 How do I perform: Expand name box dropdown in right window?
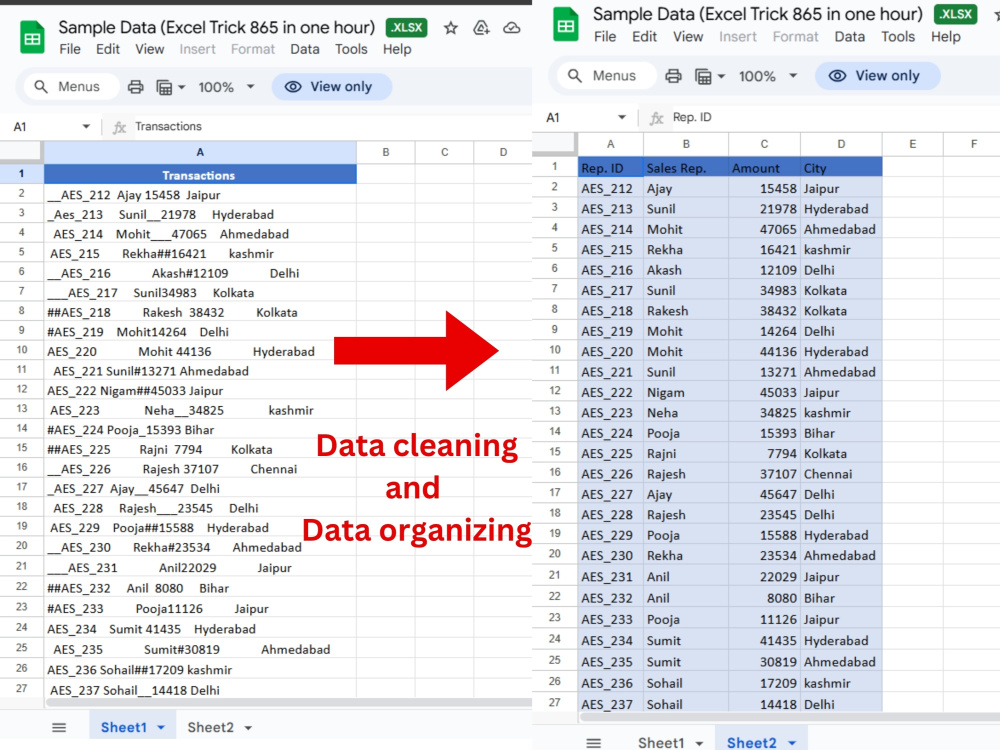(x=621, y=117)
